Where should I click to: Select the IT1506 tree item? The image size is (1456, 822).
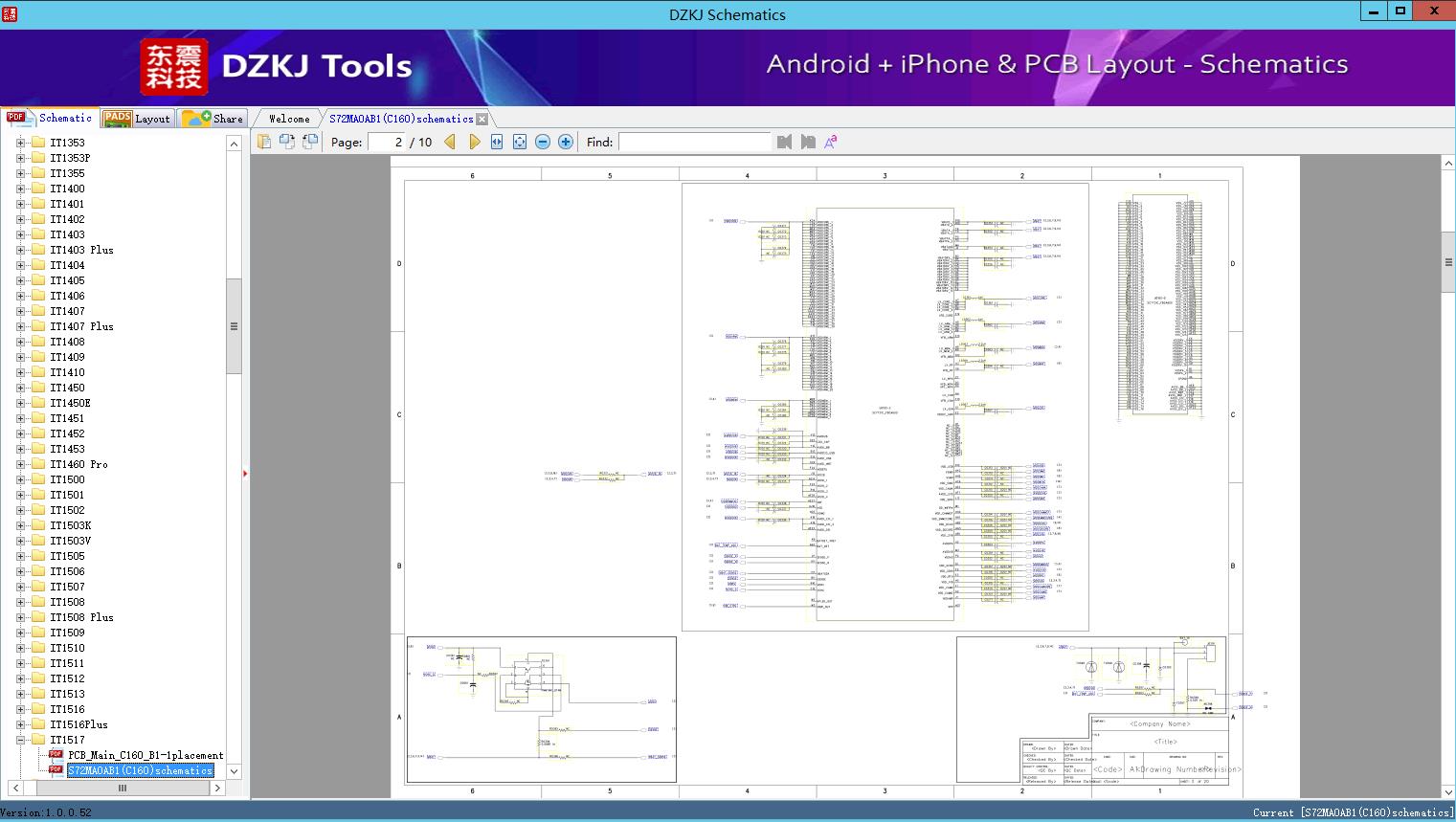67,571
